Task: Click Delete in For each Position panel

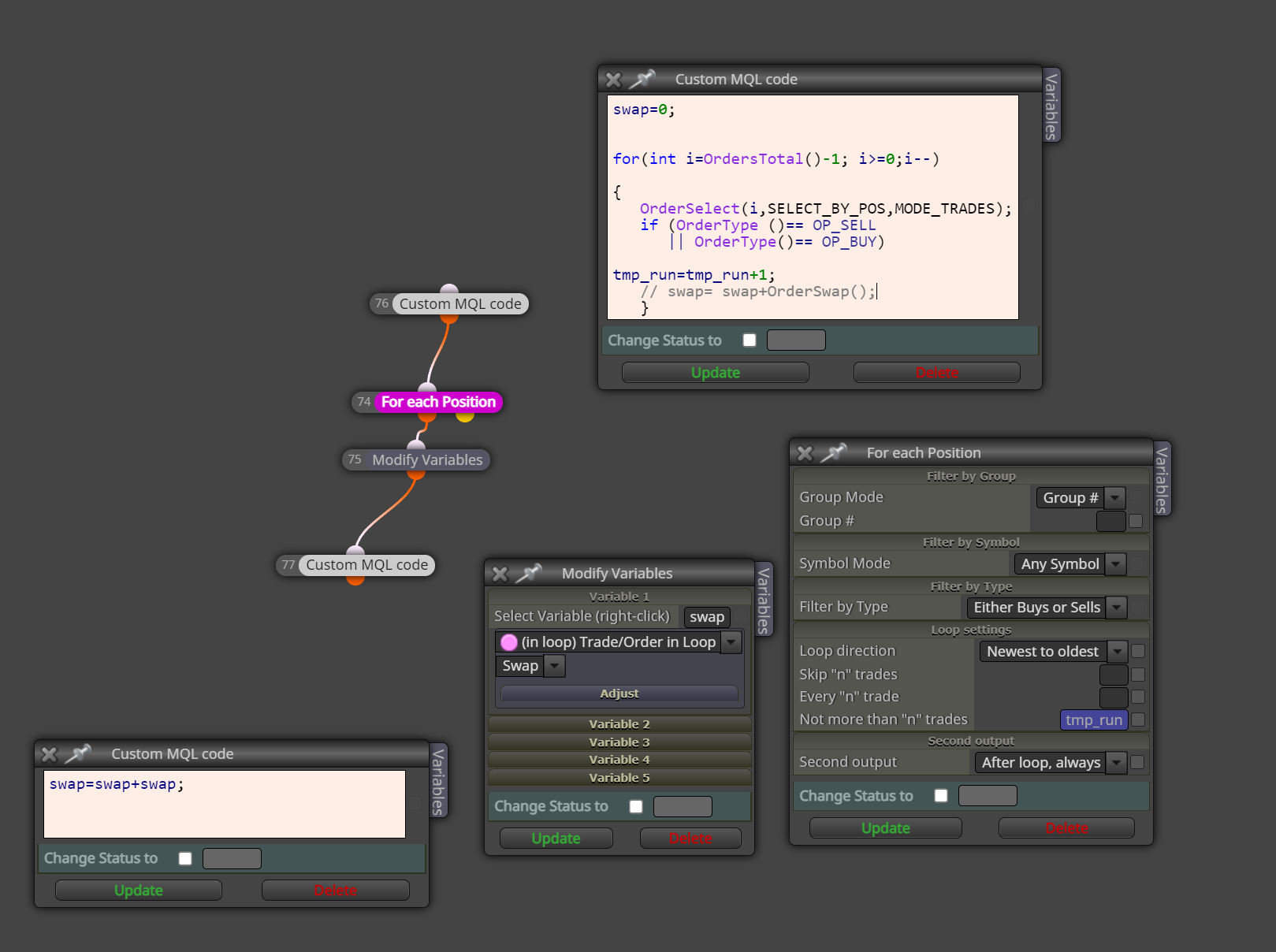Action: click(x=1066, y=827)
